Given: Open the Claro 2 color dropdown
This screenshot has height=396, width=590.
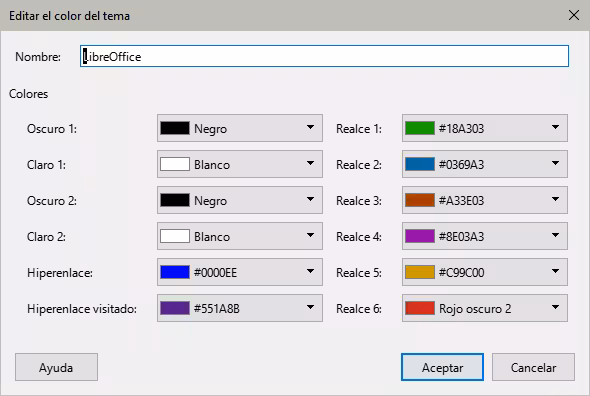Looking at the screenshot, I should (240, 236).
